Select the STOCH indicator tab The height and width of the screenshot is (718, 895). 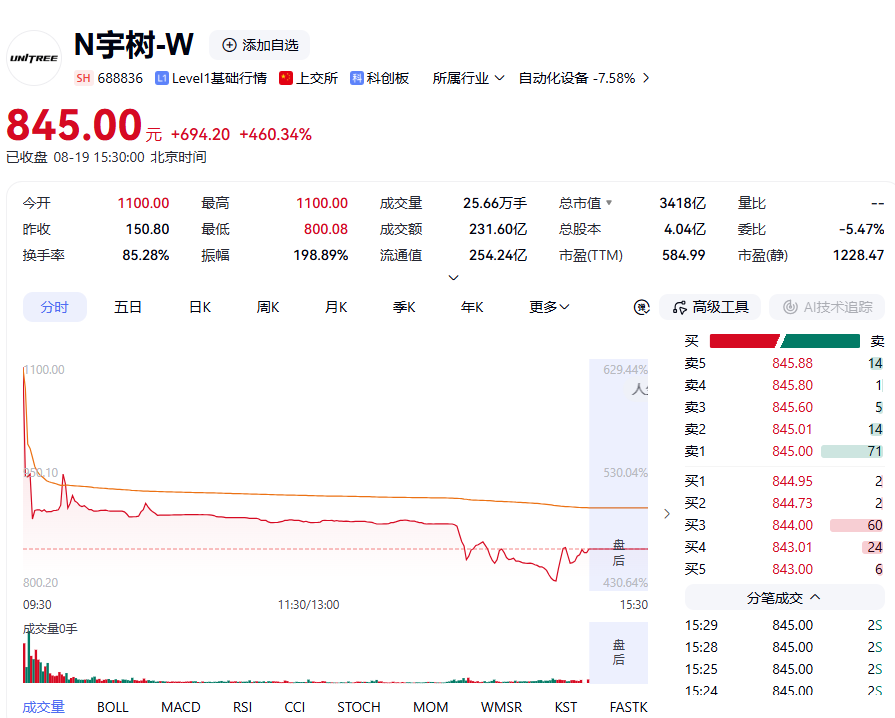358,707
